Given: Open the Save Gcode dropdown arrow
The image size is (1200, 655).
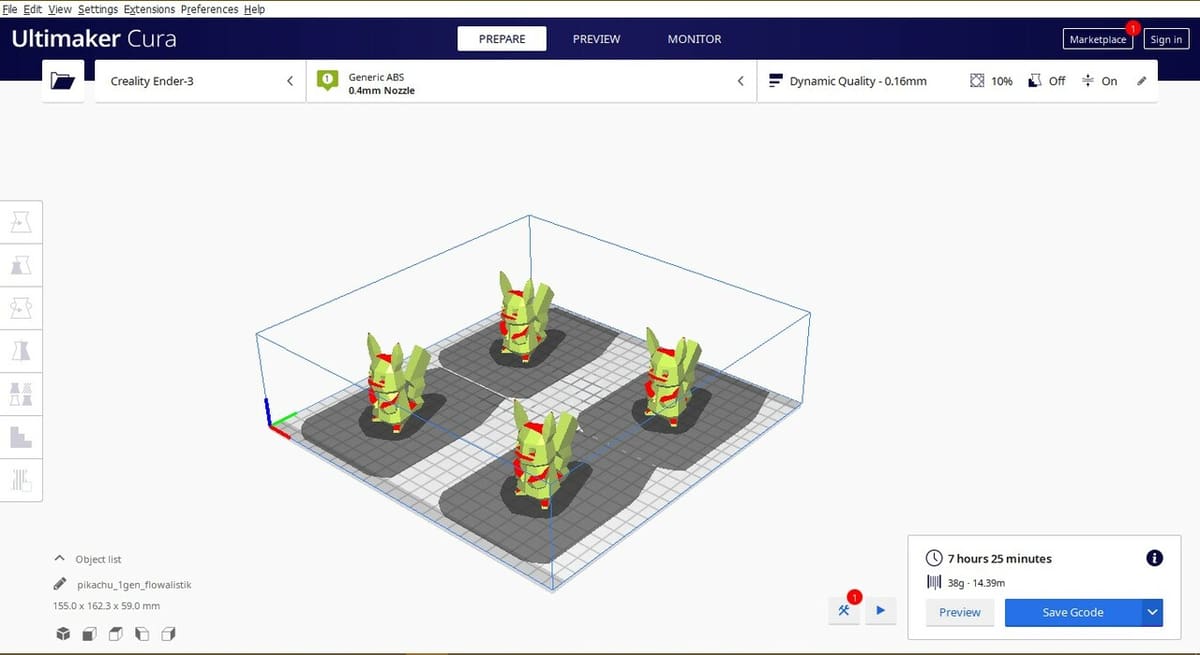Looking at the screenshot, I should coord(1152,612).
